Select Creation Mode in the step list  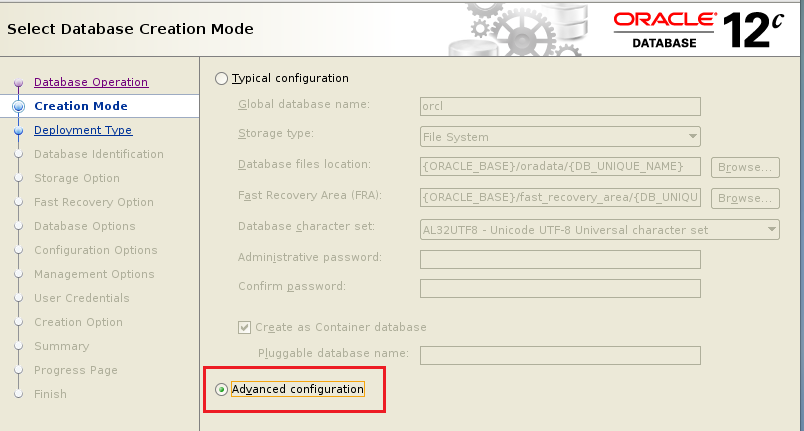(81, 106)
